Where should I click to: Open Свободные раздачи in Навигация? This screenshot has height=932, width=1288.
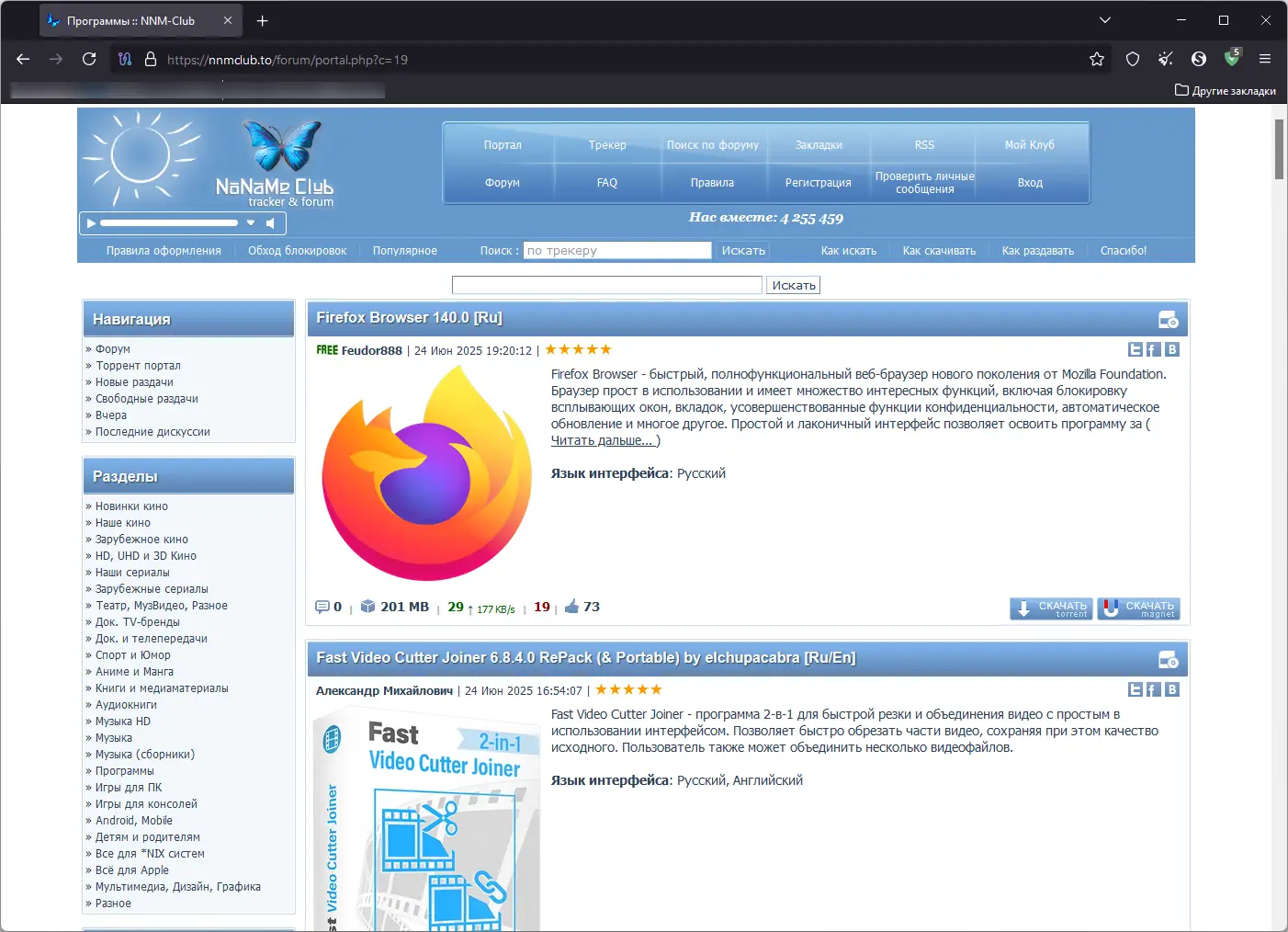tap(147, 399)
